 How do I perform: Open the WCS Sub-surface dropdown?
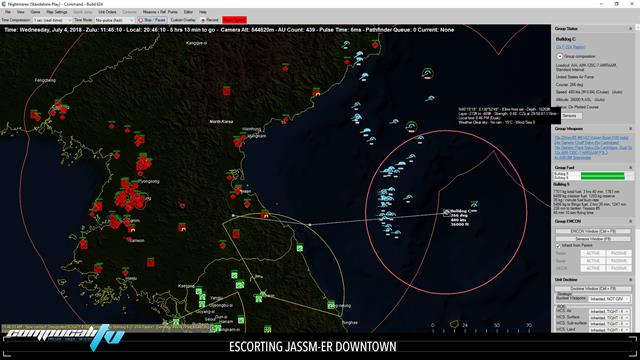pos(609,324)
